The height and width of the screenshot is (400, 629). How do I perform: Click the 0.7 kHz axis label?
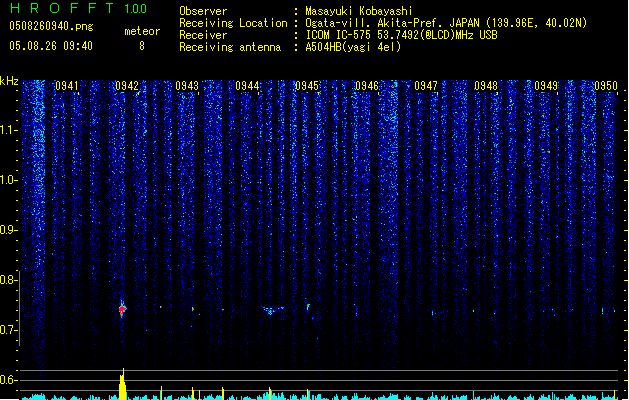pyautogui.click(x=8, y=330)
